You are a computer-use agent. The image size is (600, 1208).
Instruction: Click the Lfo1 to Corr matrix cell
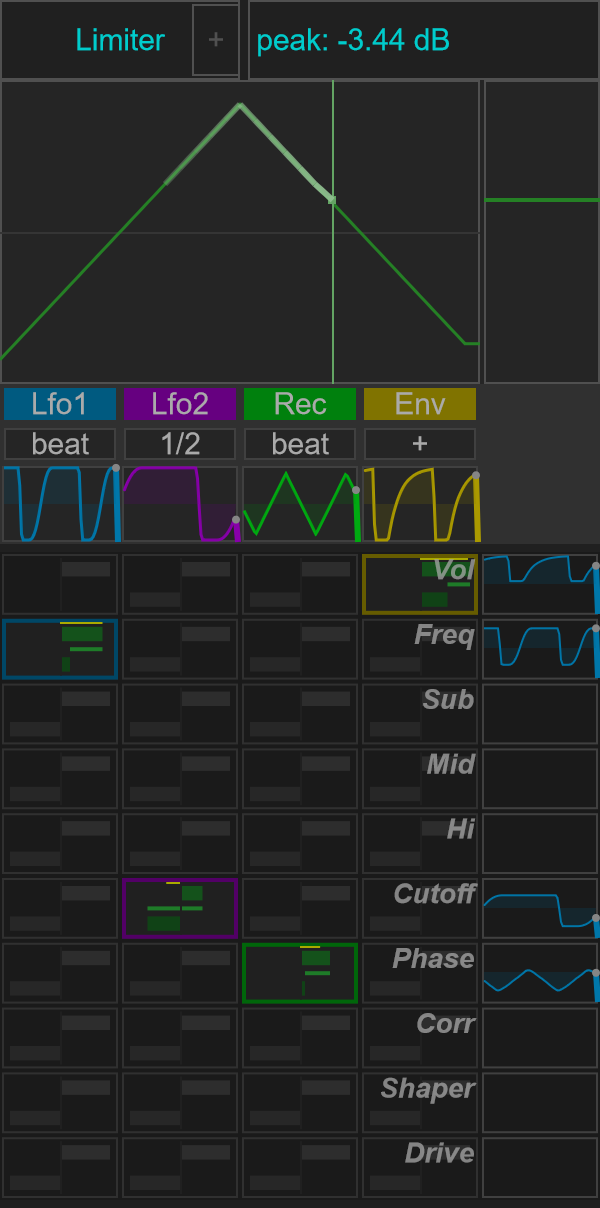pos(60,1038)
